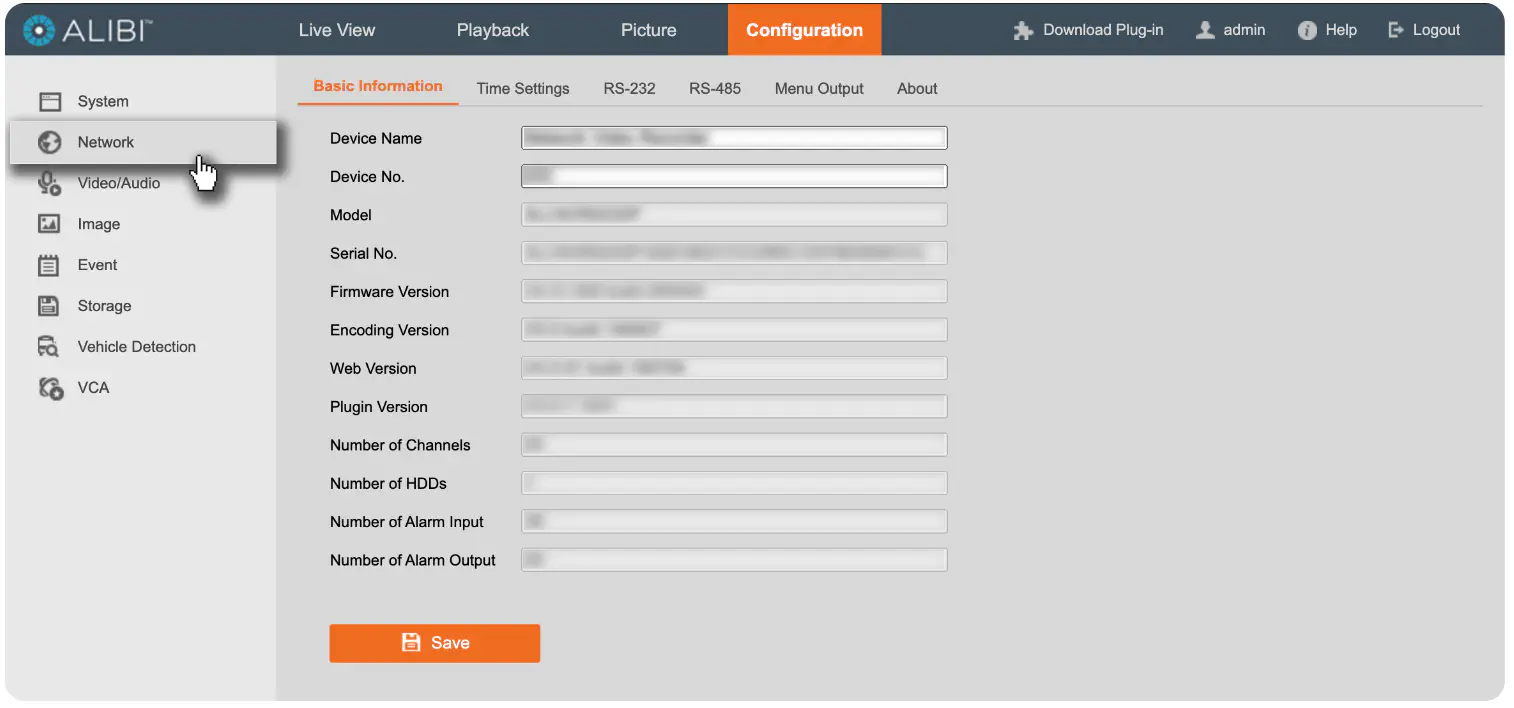
Task: Open the Live View tab
Action: click(x=337, y=30)
